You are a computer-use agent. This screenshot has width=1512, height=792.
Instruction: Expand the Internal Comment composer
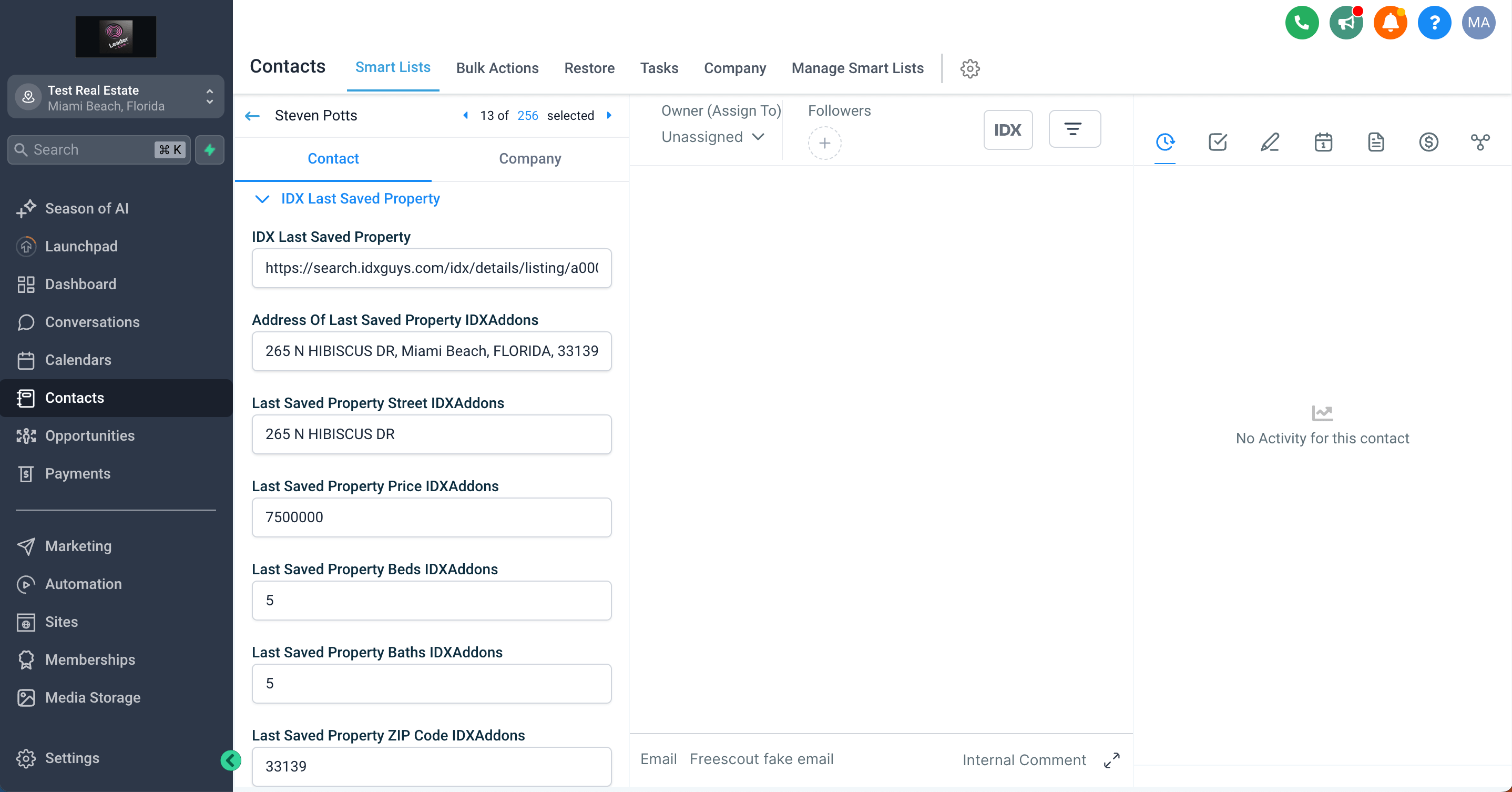[x=1111, y=760]
